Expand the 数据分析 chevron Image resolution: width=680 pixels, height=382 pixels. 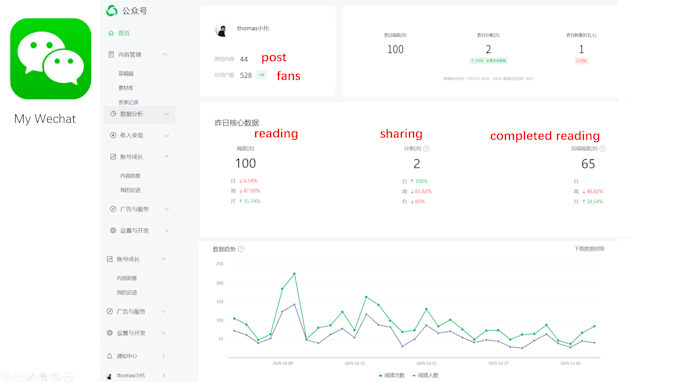167,114
